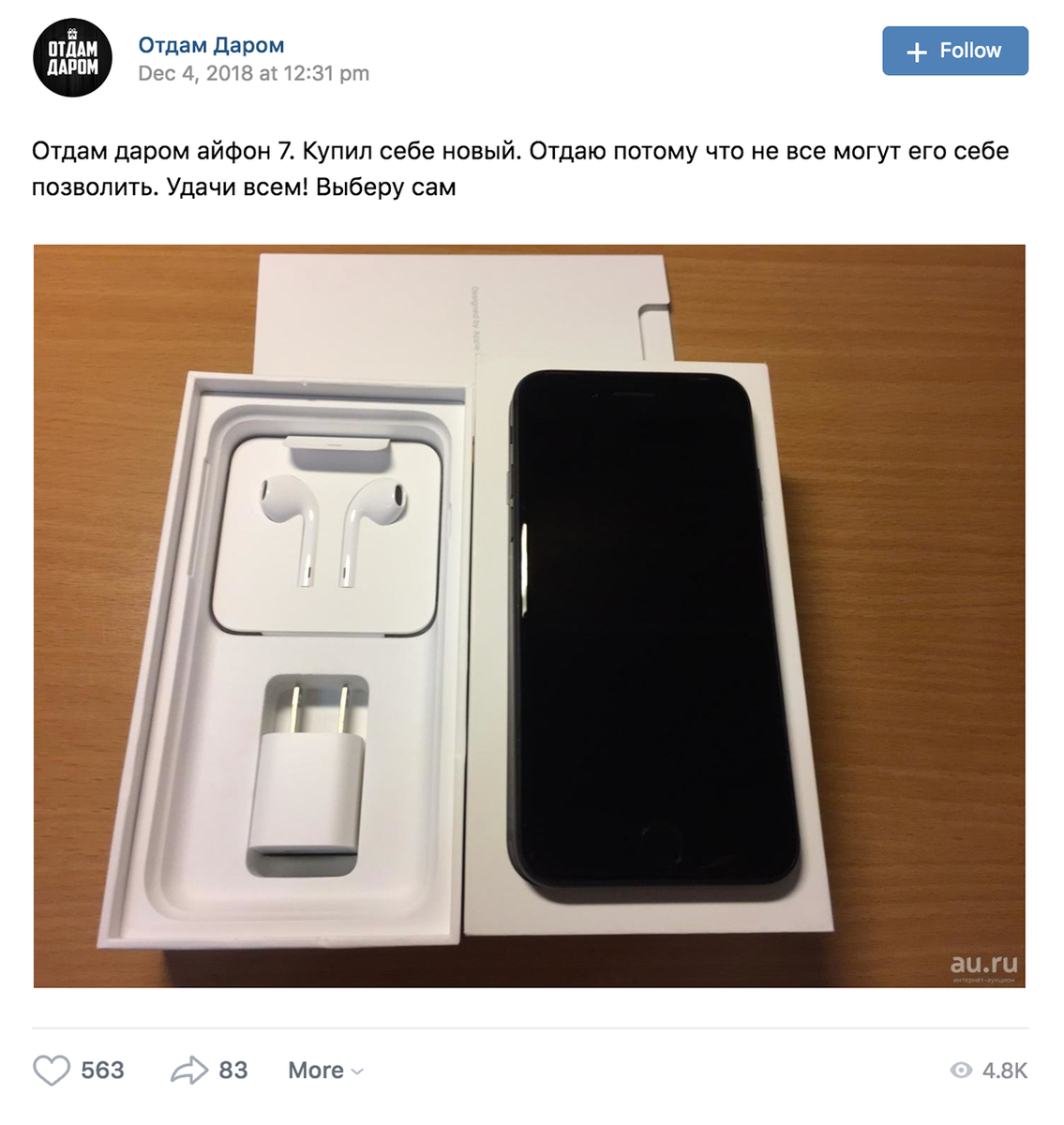Open the attached iPhone box photo
The width and height of the screenshot is (1064, 1125).
[x=530, y=616]
